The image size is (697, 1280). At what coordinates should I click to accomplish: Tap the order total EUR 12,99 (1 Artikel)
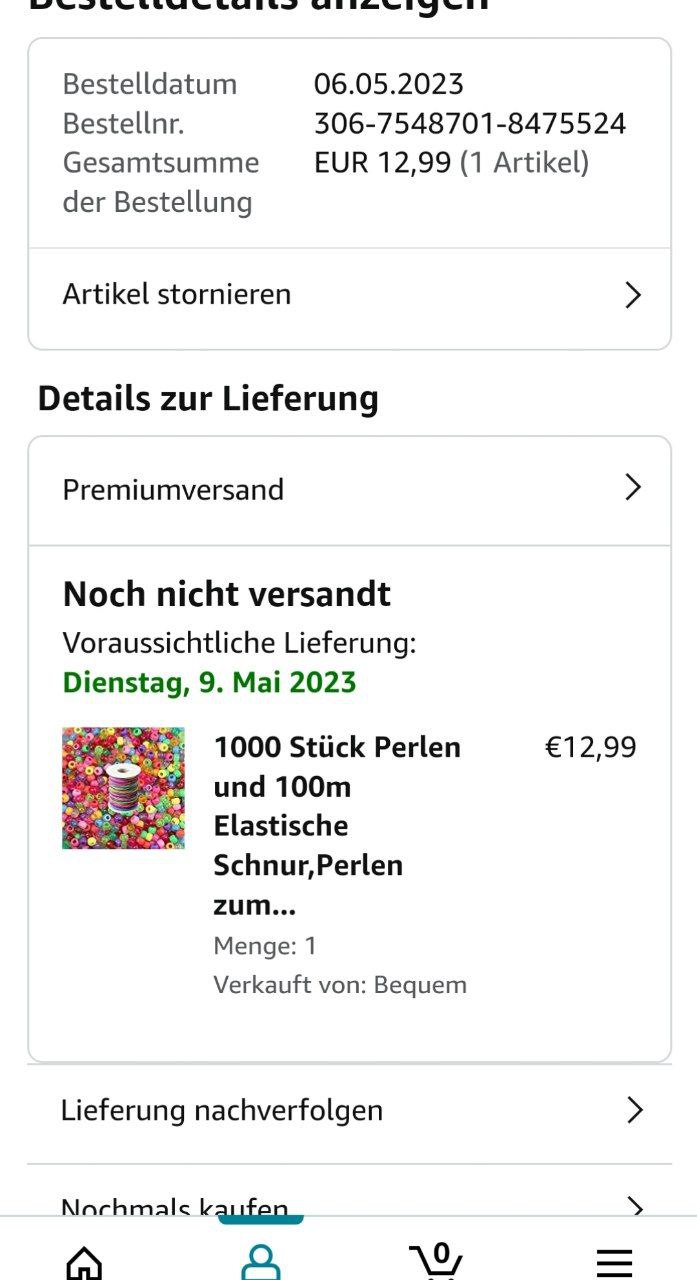point(451,163)
